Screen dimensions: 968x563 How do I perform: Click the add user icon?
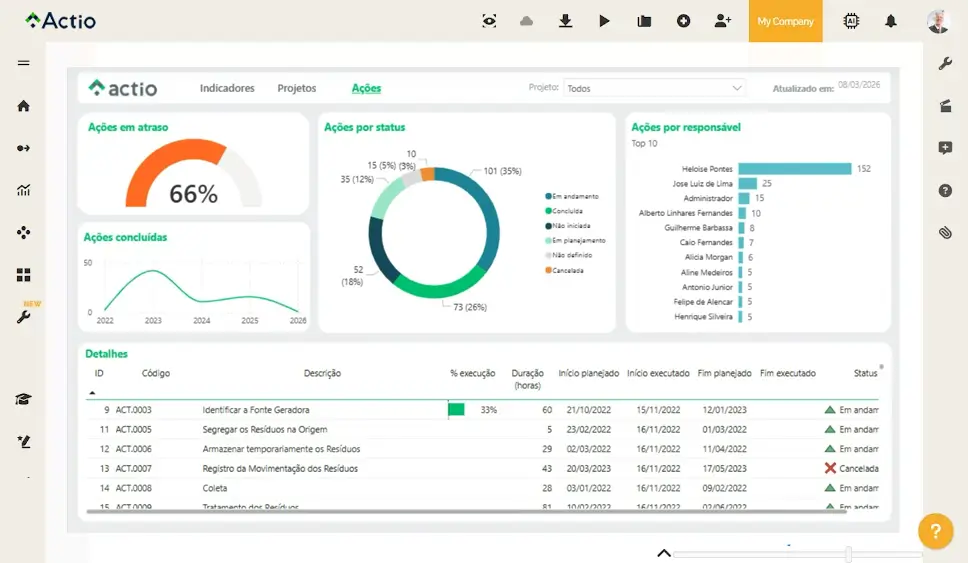pyautogui.click(x=722, y=21)
